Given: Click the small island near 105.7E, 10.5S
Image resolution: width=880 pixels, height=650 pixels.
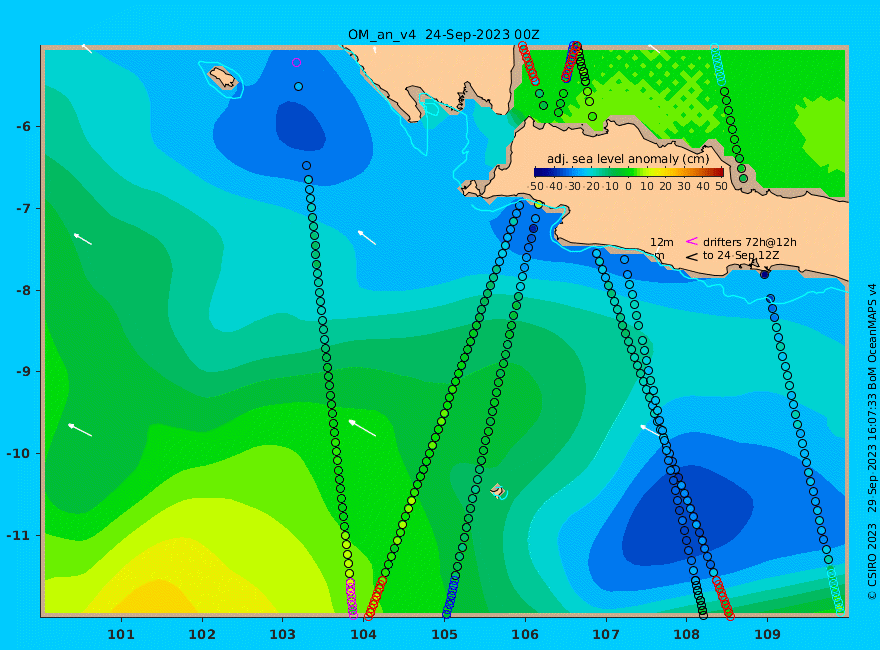Looking at the screenshot, I should click(x=497, y=491).
